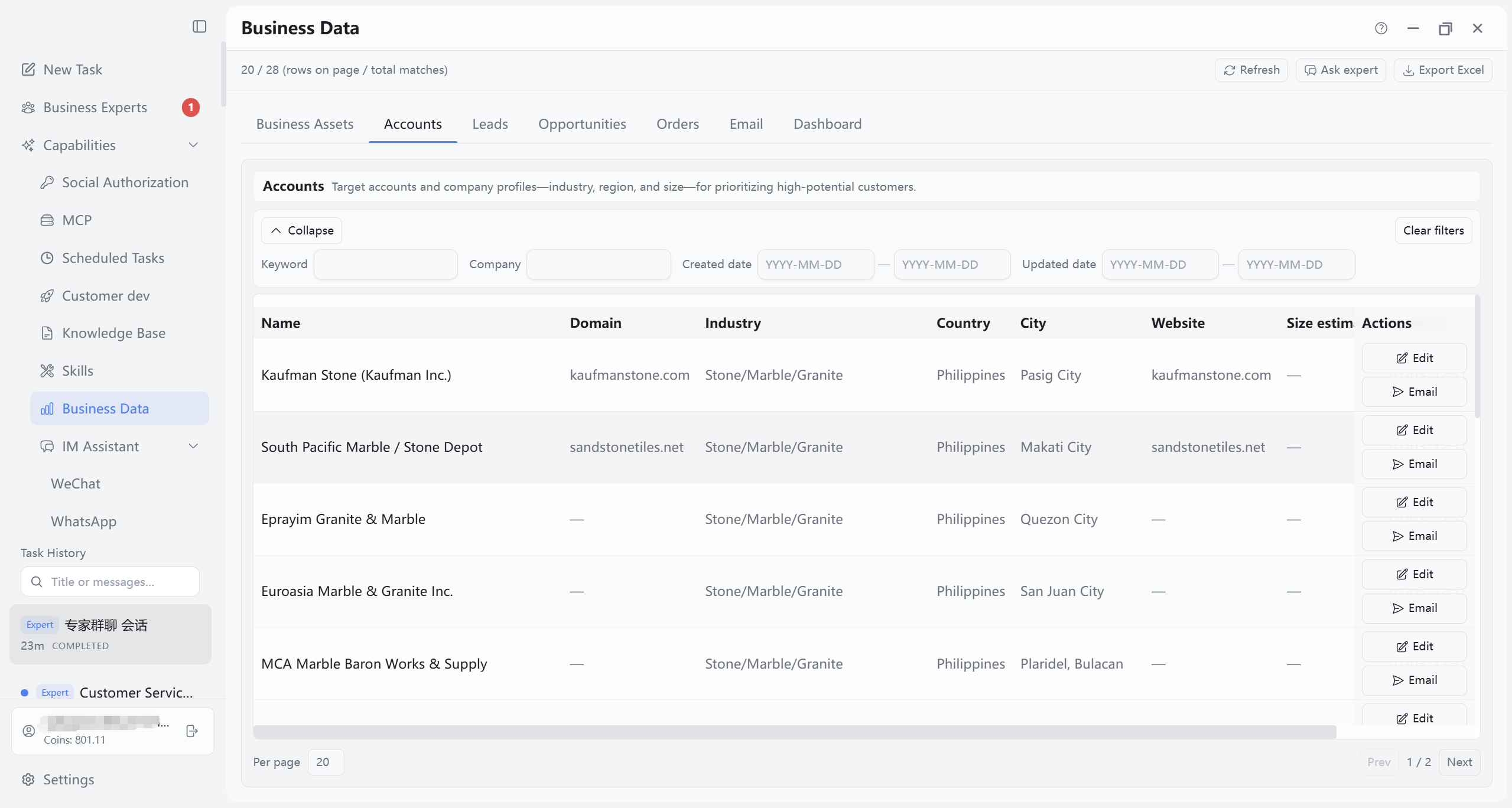
Task: Focus the Task History search box
Action: point(110,582)
